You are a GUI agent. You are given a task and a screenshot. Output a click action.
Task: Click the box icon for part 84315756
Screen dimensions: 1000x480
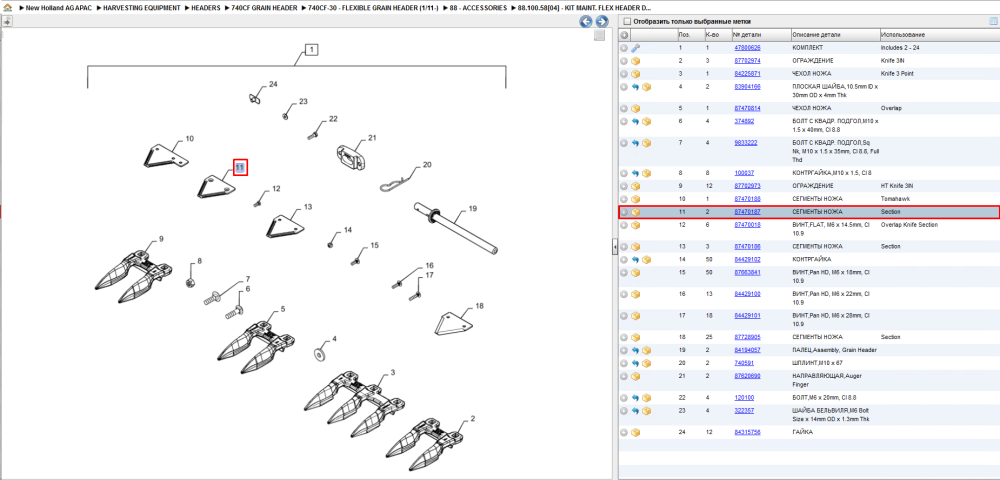[x=636, y=432]
